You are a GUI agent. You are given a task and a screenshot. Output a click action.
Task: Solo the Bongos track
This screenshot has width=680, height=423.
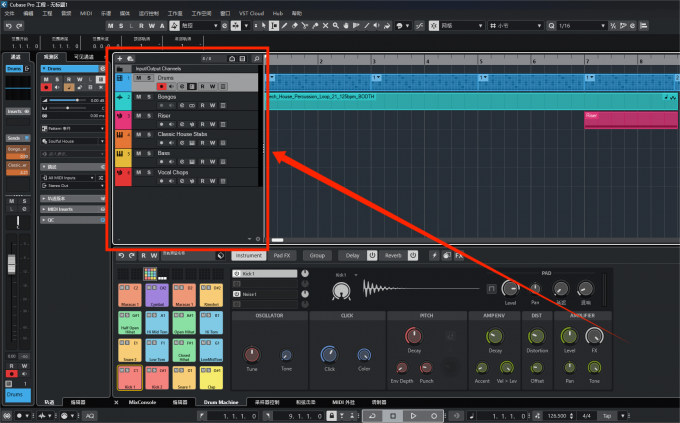tap(149, 97)
